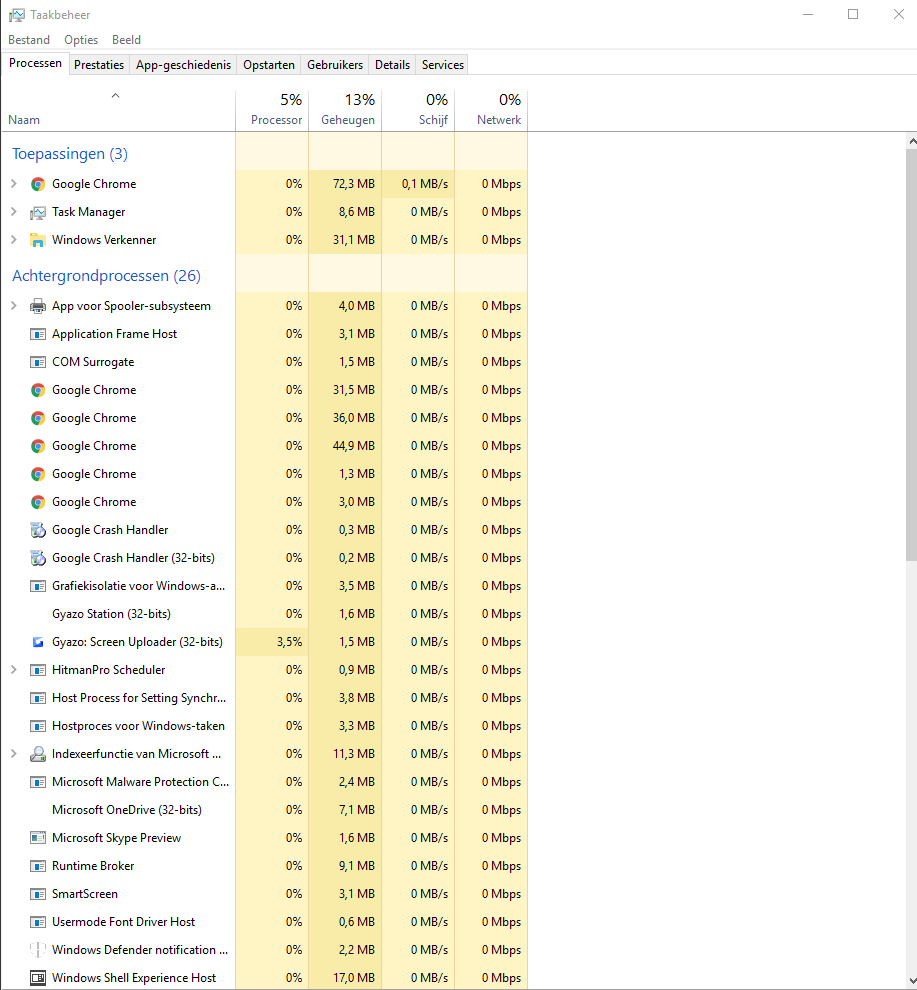This screenshot has height=990, width=917.
Task: Switch to the Prestaties tab
Action: click(x=99, y=64)
